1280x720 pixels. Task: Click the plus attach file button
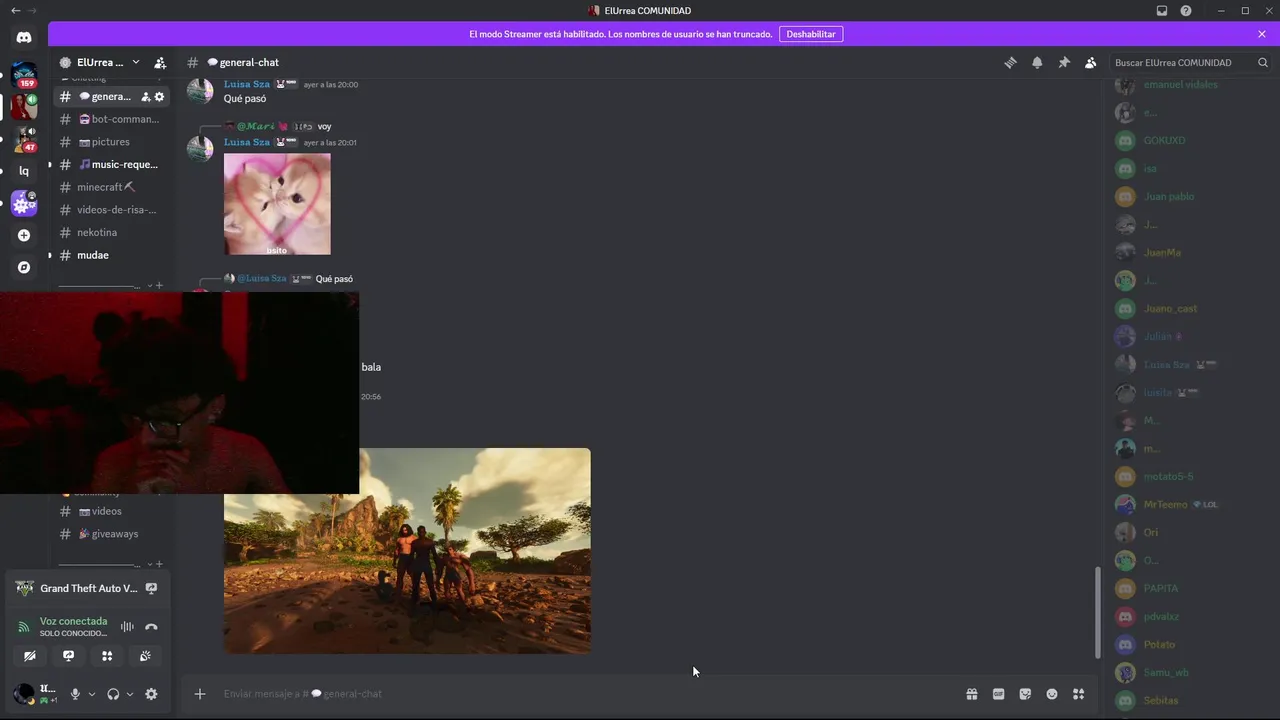pyautogui.click(x=200, y=694)
